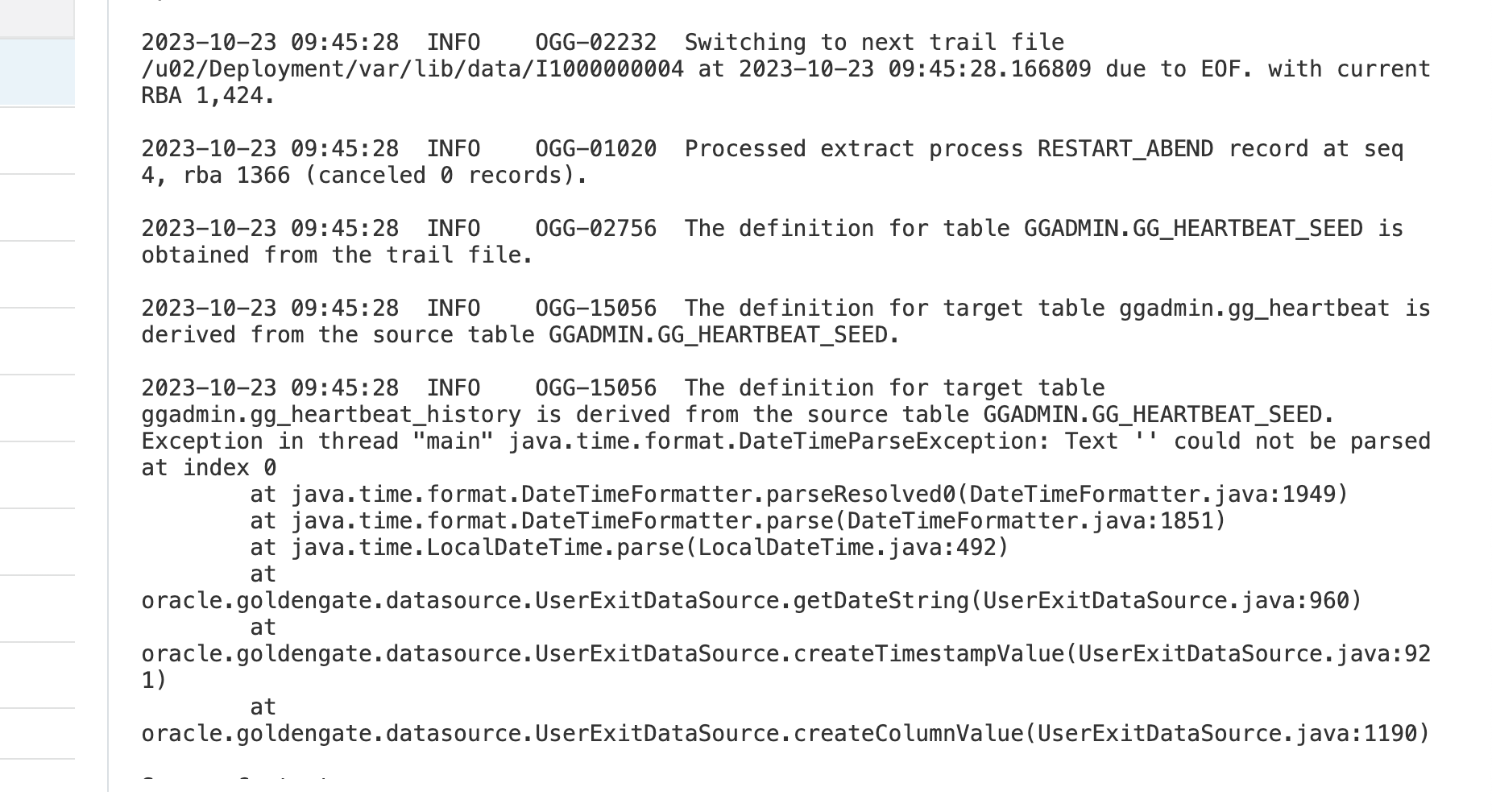Click the createColumnValue stack trace line
Screen dimensions: 1492x812
click(x=785, y=734)
